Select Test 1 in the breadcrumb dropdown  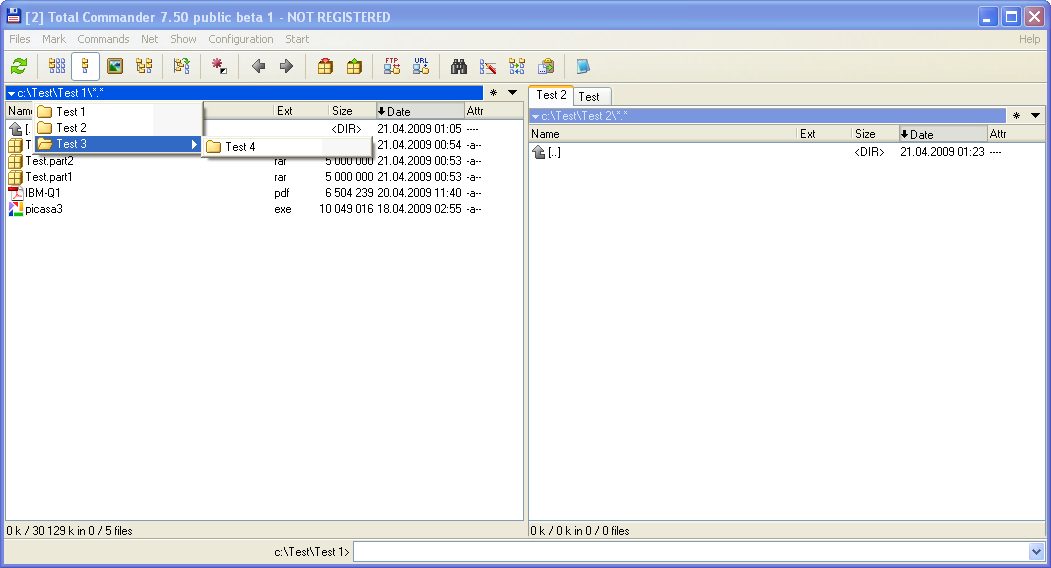[x=118, y=111]
